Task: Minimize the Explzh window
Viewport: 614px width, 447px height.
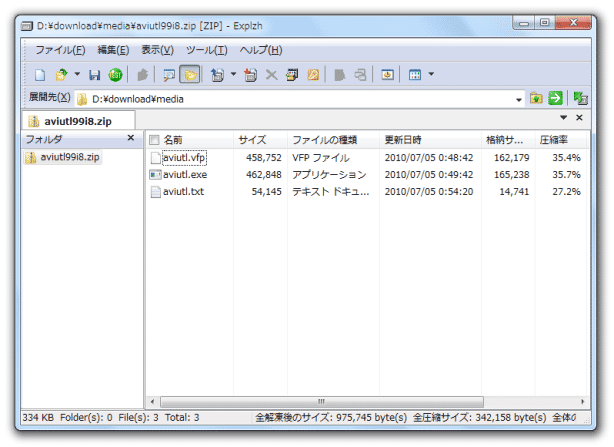Action: click(524, 23)
